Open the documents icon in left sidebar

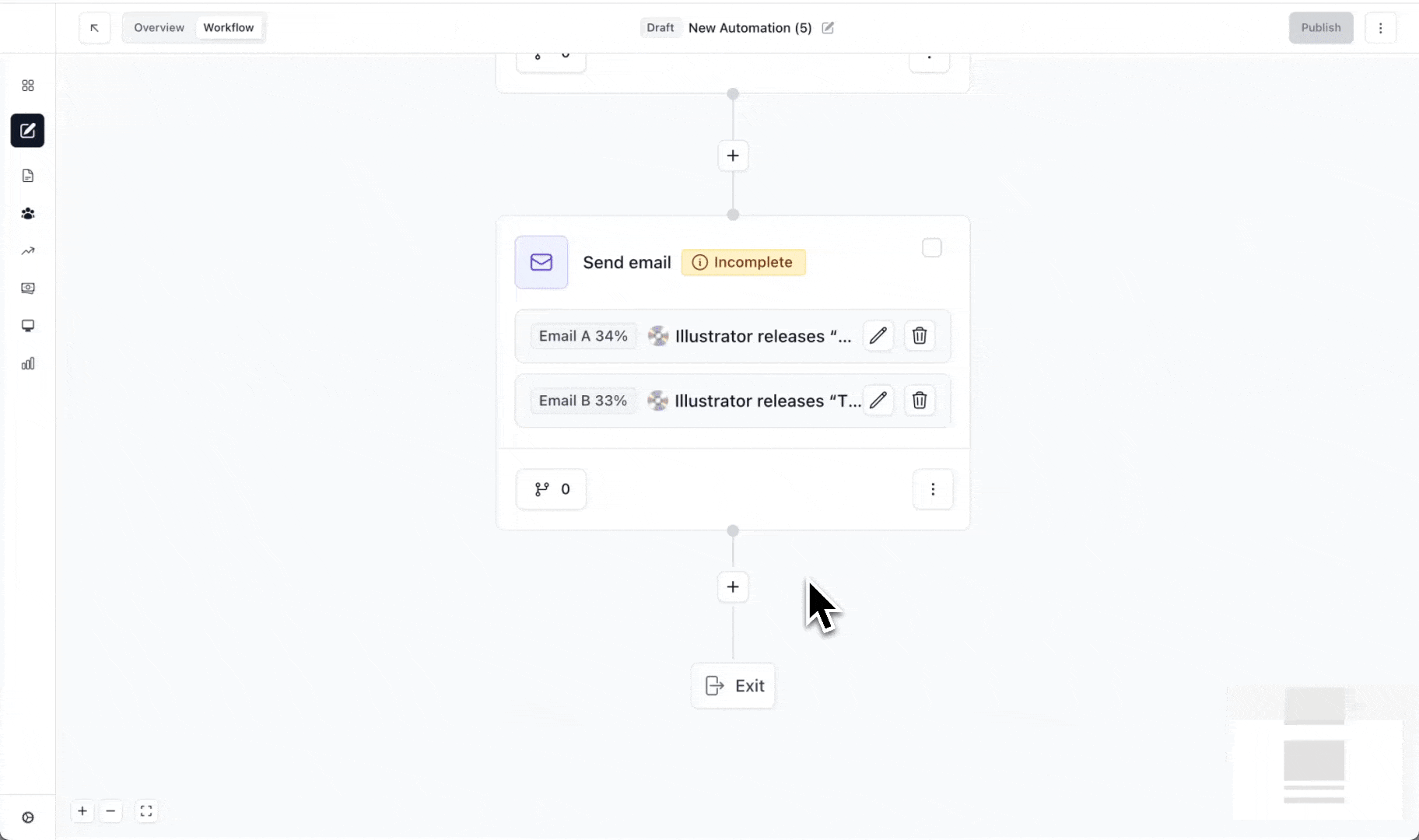click(28, 176)
